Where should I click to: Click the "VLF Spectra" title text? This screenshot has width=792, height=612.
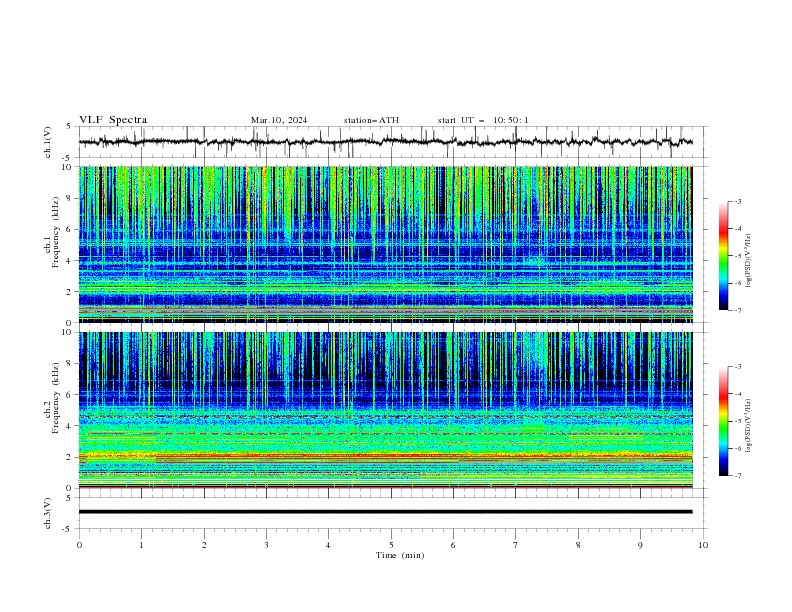click(113, 120)
